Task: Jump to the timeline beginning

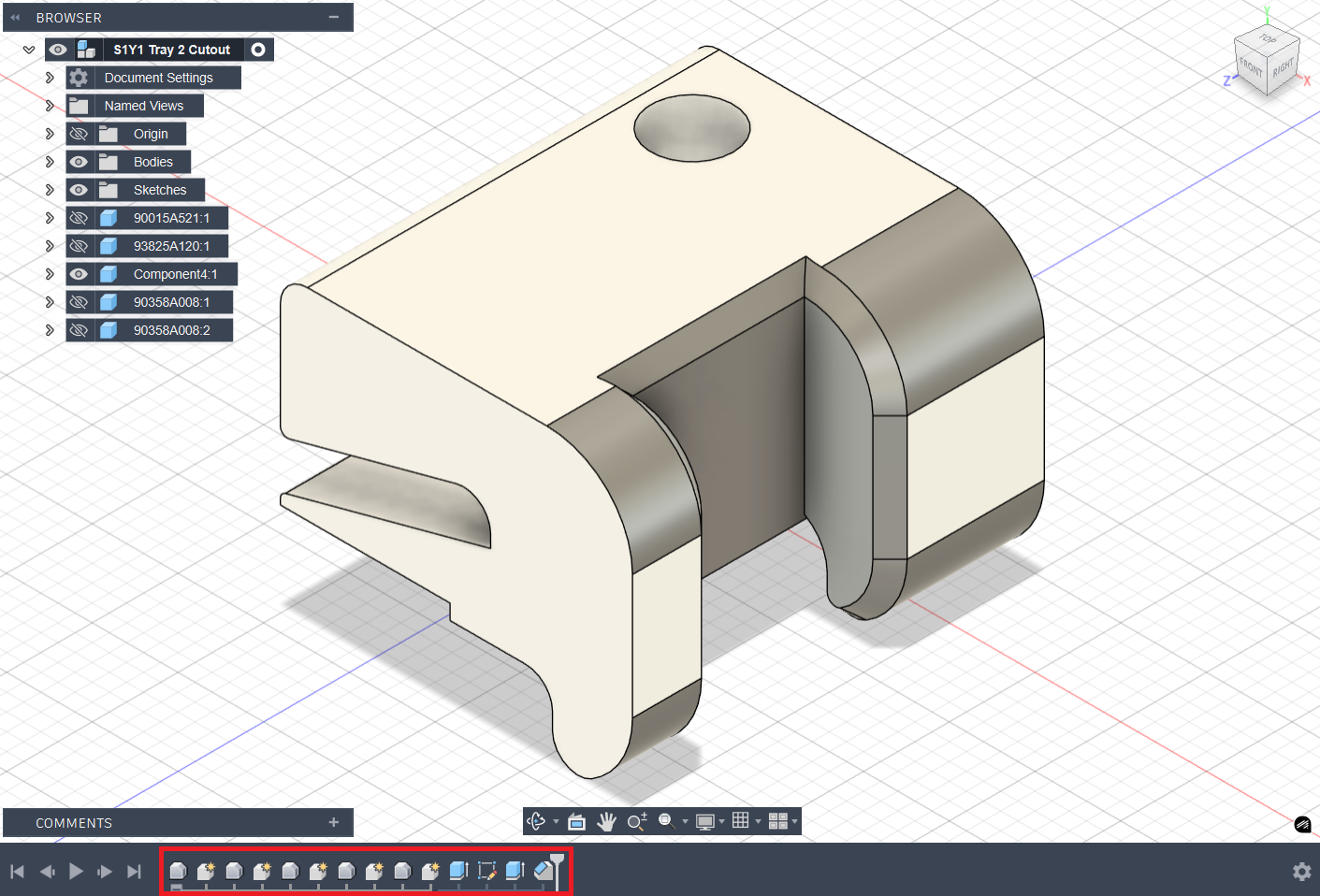Action: (x=17, y=872)
